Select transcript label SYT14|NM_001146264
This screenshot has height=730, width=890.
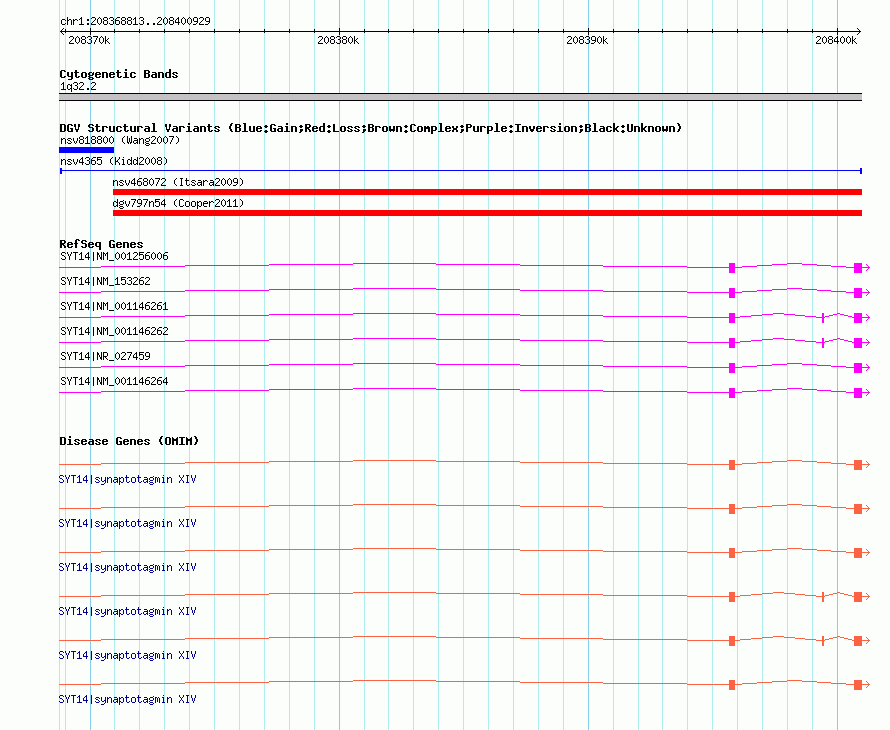[114, 381]
